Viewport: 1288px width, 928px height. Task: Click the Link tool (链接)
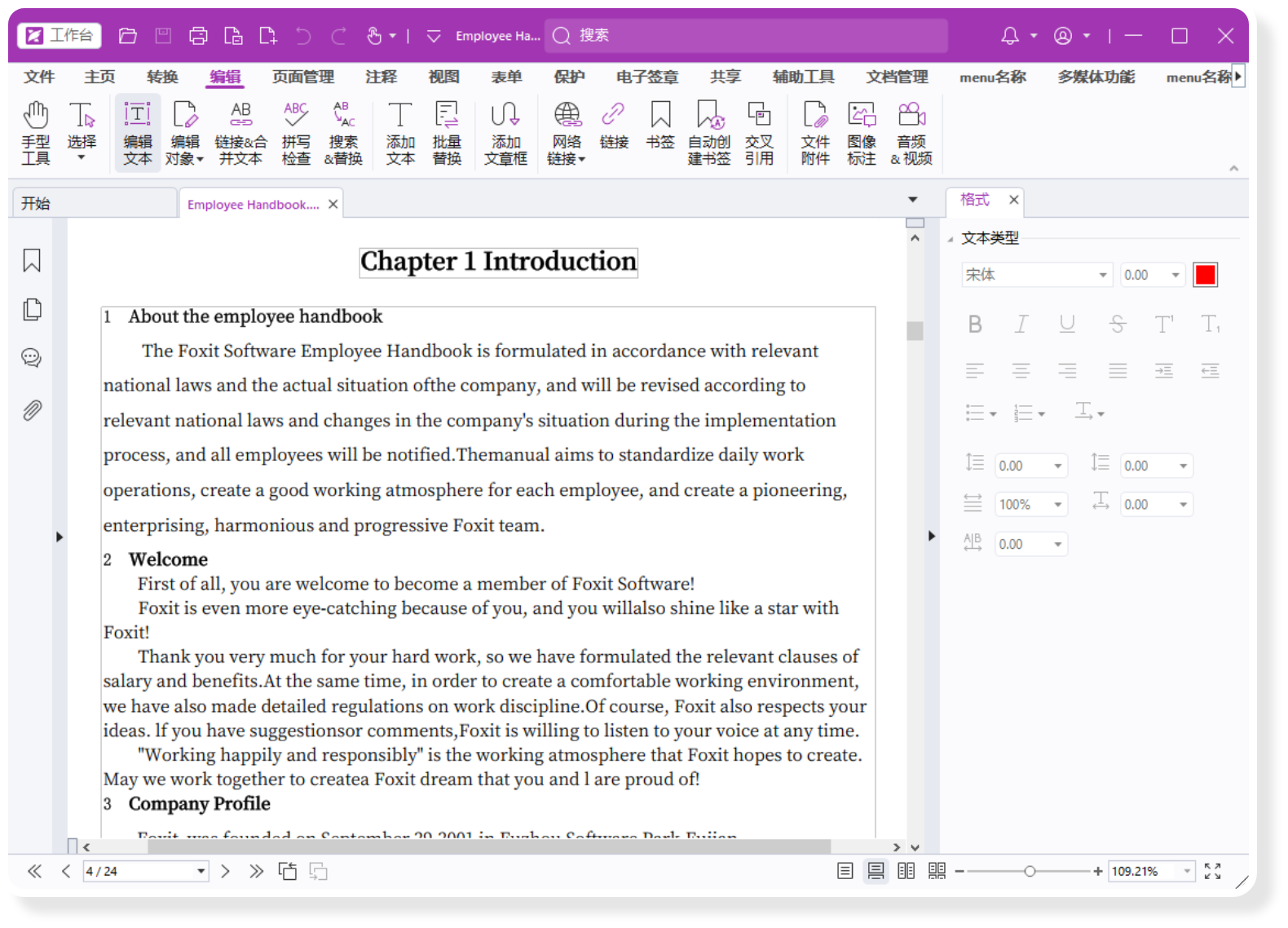[614, 126]
